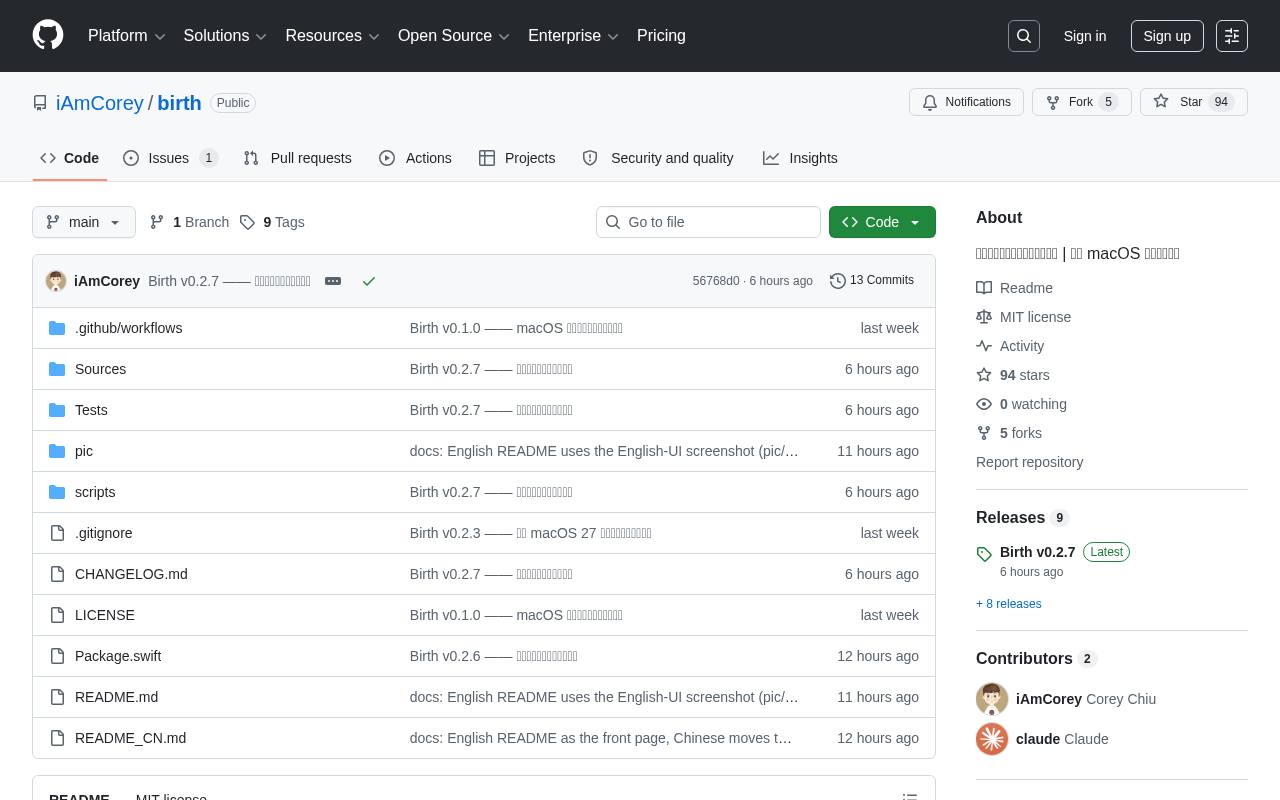Click the README_CN.md file icon
Screen dimensions: 1280x800
click(x=57, y=738)
